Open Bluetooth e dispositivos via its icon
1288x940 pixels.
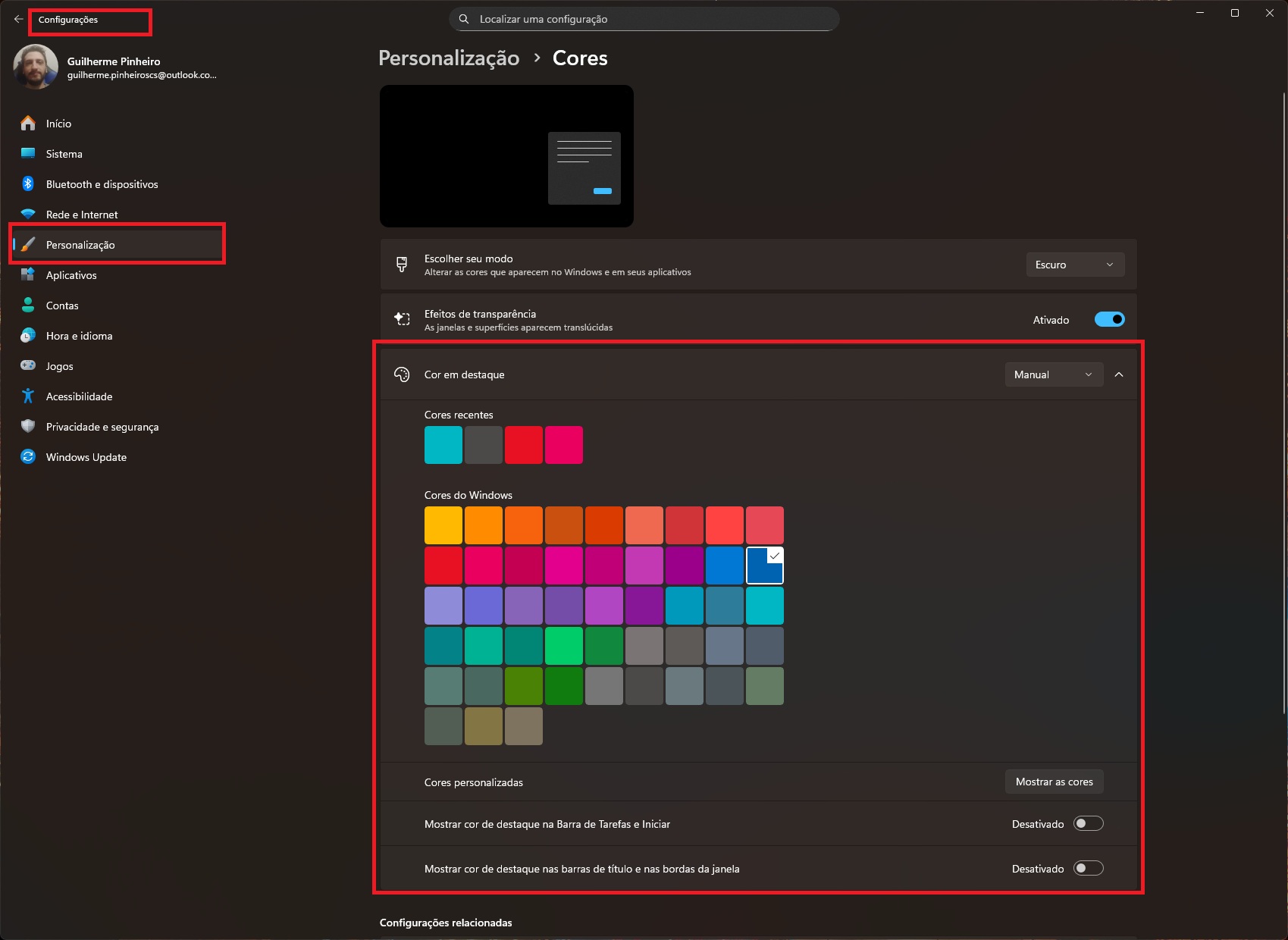pyautogui.click(x=27, y=183)
